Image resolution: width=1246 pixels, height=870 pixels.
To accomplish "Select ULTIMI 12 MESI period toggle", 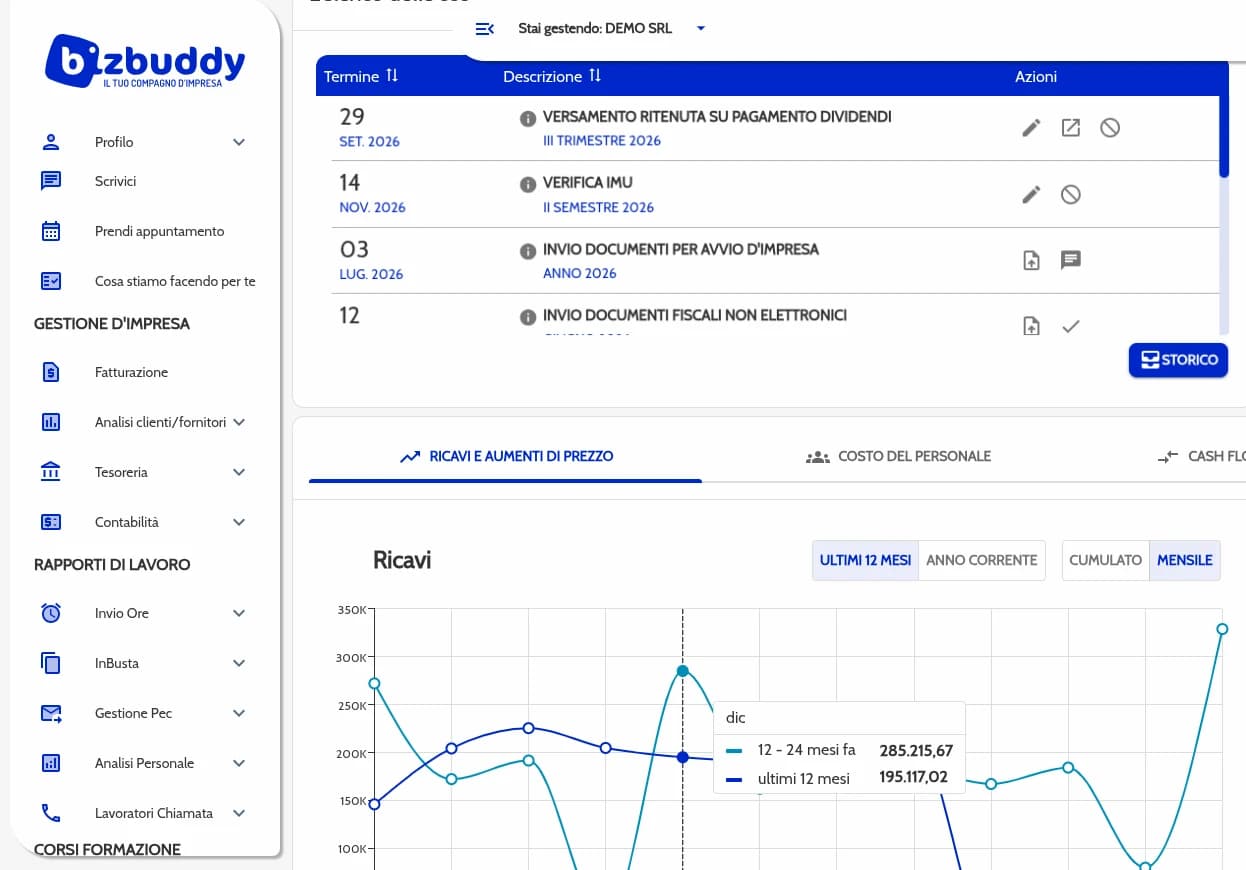I will 865,560.
